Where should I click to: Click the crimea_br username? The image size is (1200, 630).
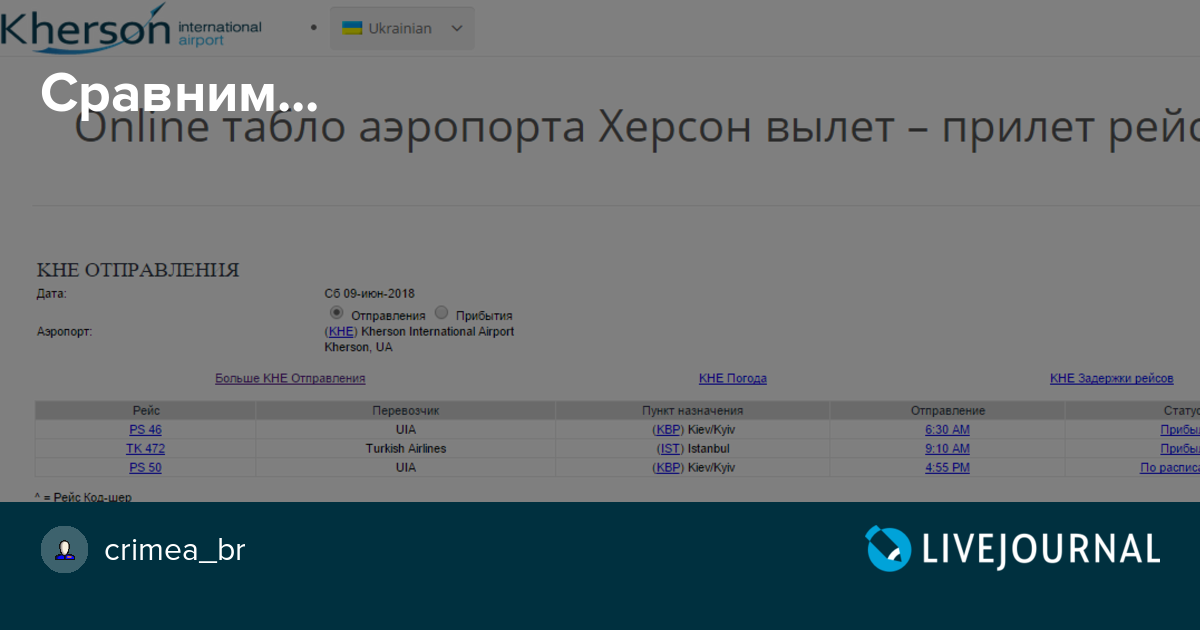(x=174, y=550)
